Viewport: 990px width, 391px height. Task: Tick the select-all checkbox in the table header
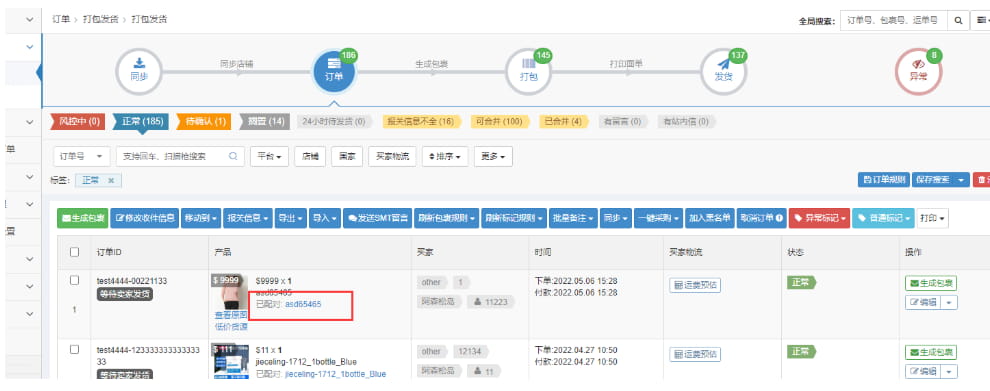pyautogui.click(x=75, y=252)
